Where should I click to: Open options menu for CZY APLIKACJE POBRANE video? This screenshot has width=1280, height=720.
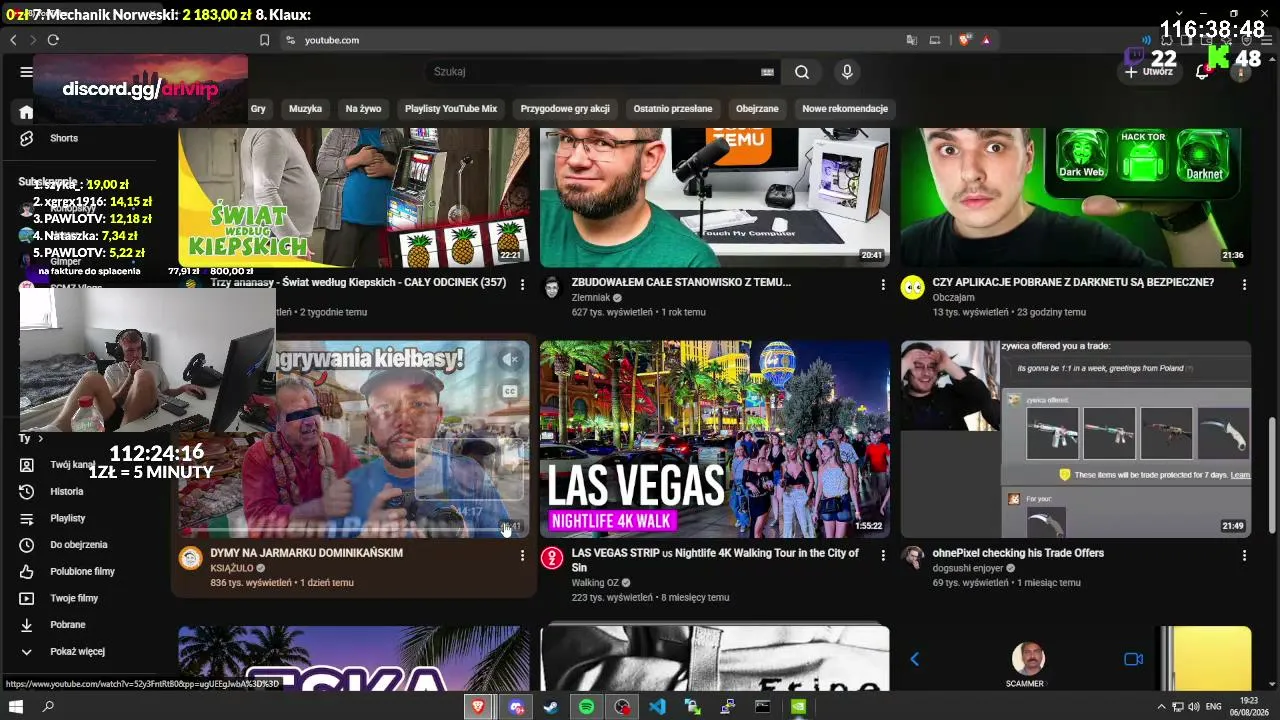[1244, 285]
